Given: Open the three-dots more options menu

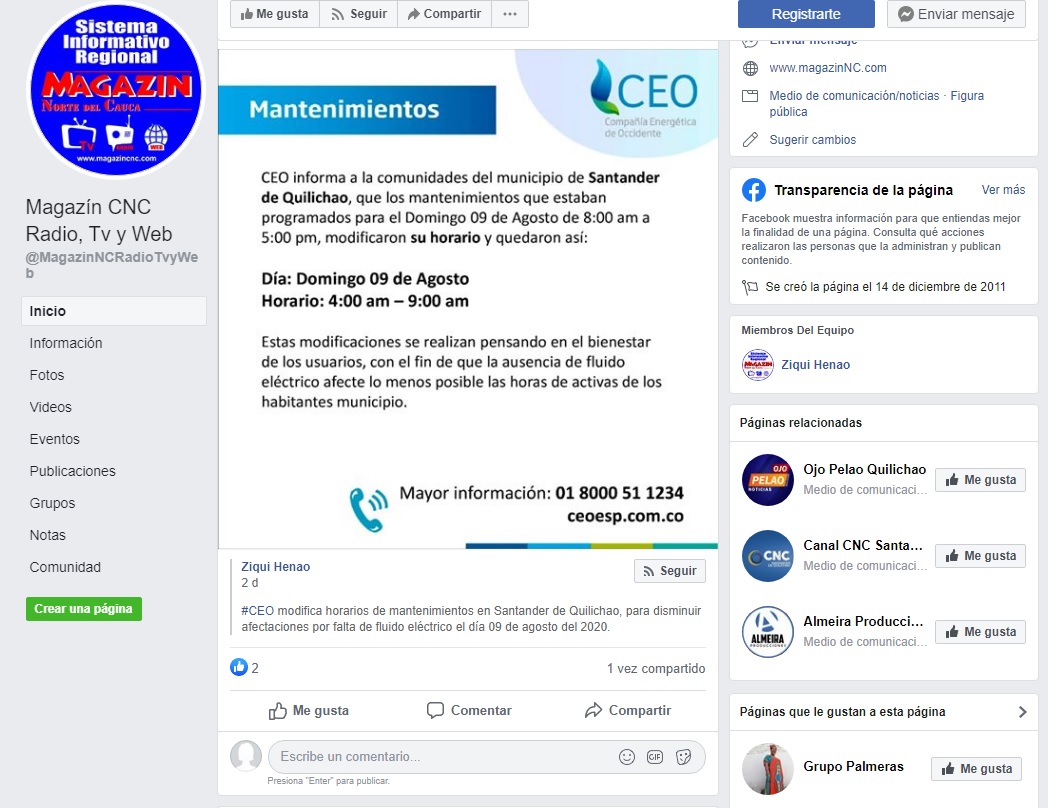Looking at the screenshot, I should point(510,14).
